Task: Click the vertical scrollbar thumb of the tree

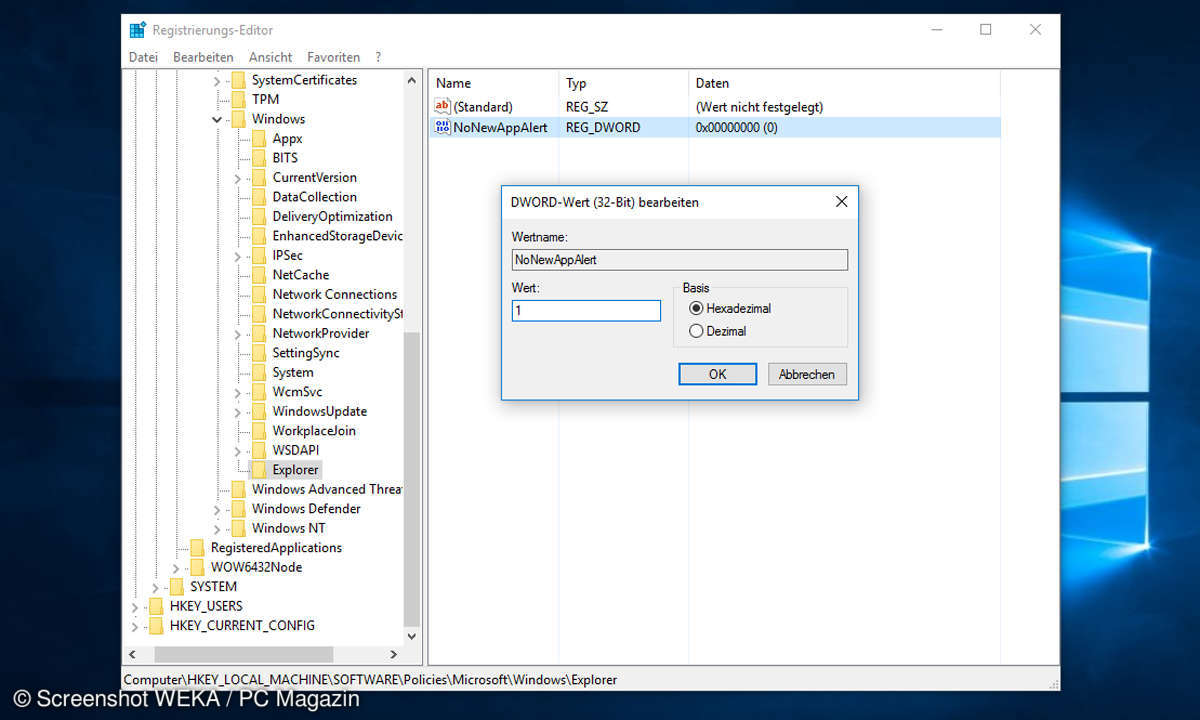Action: coord(411,479)
